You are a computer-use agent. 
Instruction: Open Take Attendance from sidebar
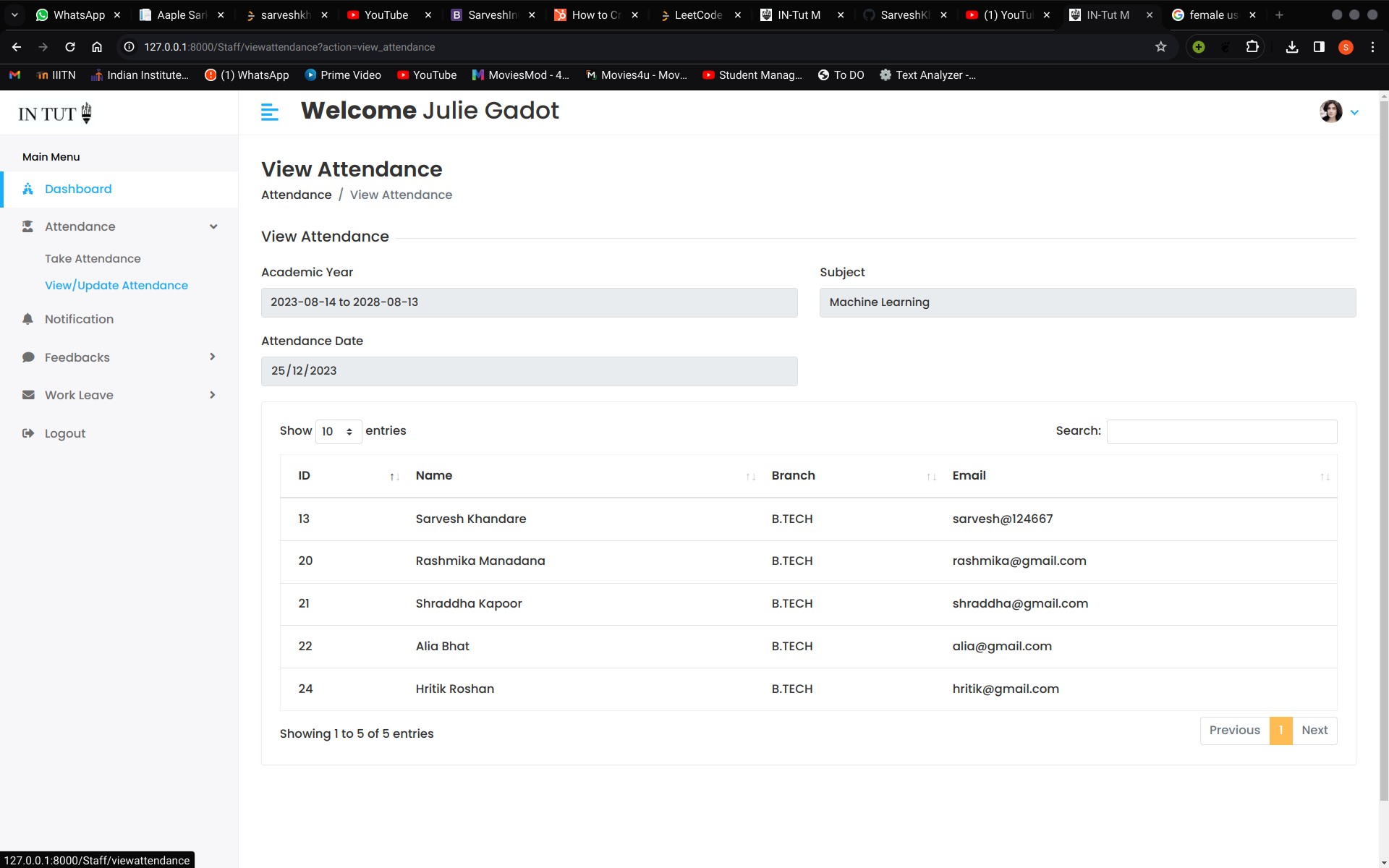[93, 258]
